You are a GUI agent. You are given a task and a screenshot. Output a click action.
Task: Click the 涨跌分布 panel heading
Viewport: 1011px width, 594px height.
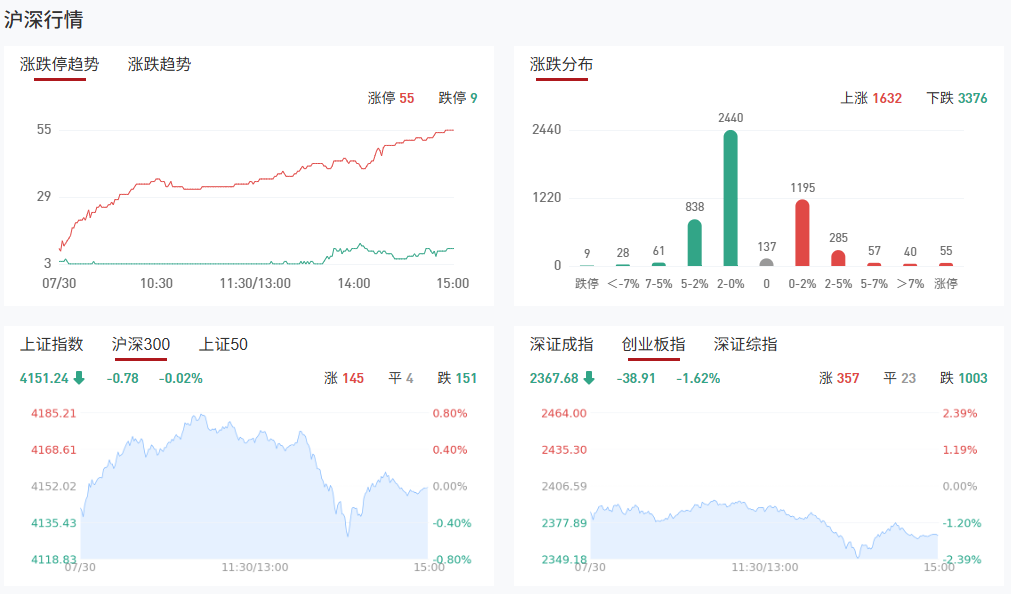pos(561,64)
